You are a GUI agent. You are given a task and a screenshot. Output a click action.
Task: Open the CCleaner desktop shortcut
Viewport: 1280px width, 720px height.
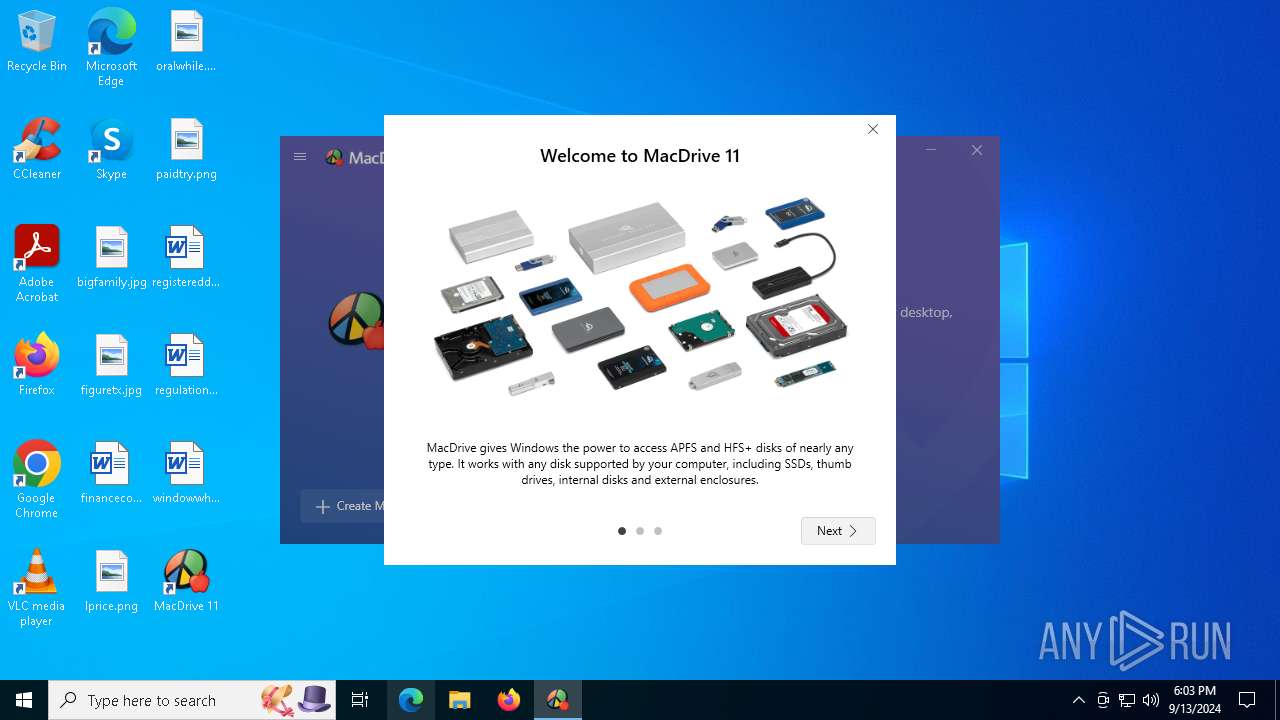click(x=37, y=150)
